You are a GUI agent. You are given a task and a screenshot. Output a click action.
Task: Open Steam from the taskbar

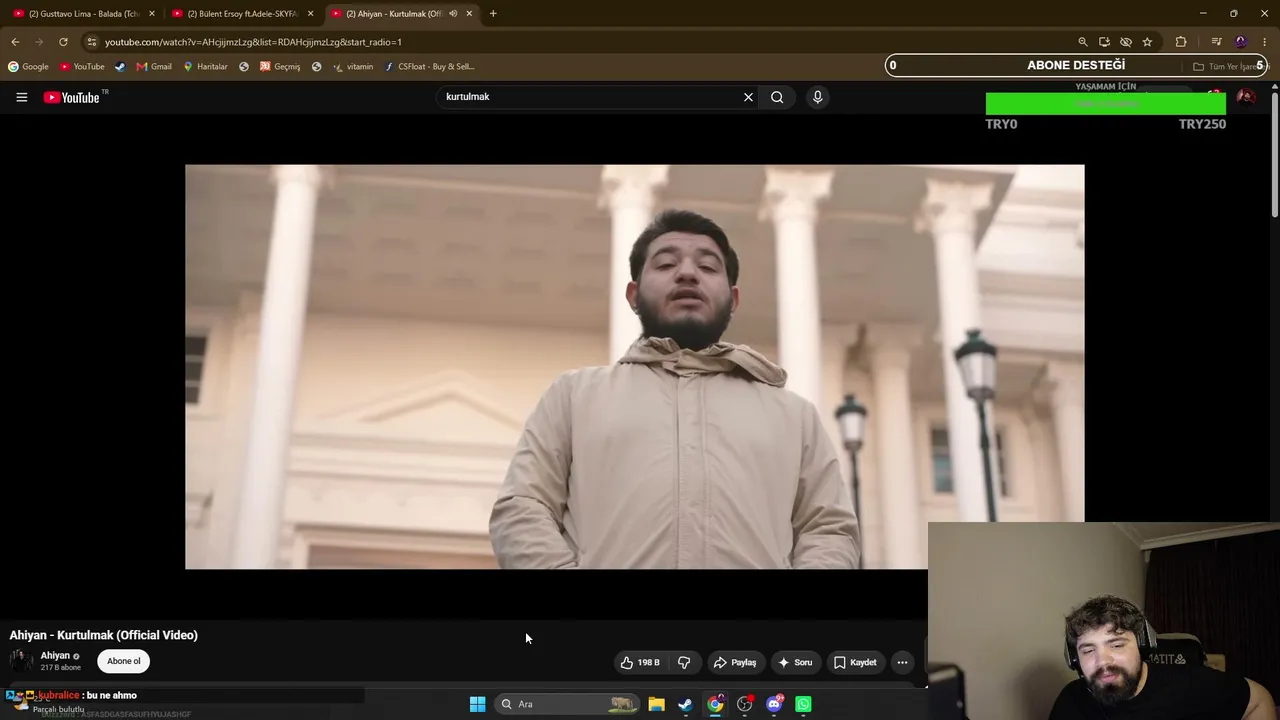[685, 704]
